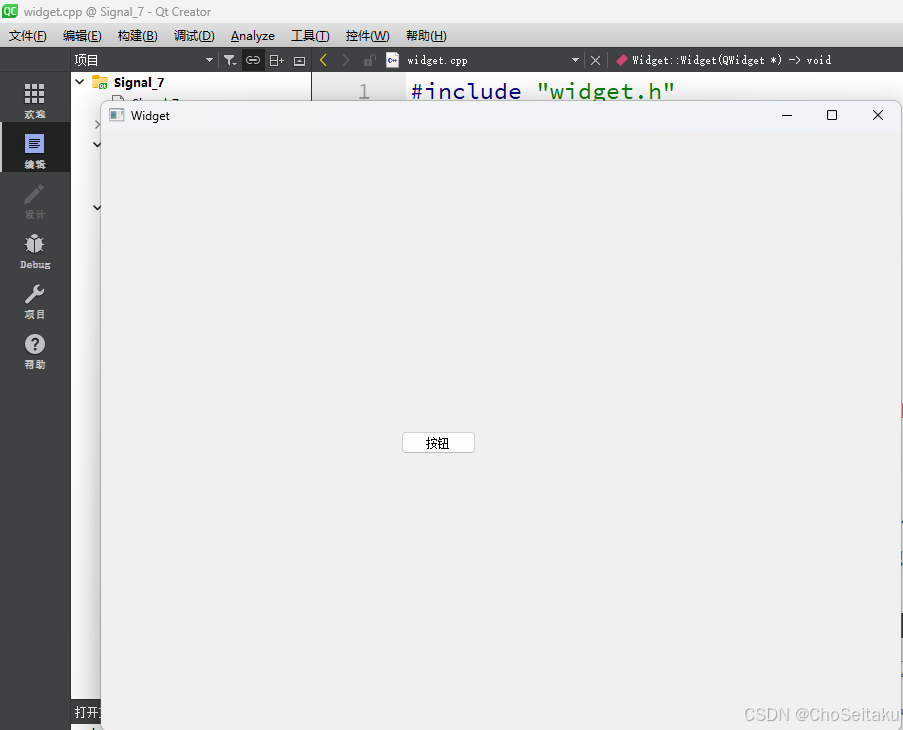903x730 pixels.
Task: Maximize the Widget window
Action: [832, 115]
